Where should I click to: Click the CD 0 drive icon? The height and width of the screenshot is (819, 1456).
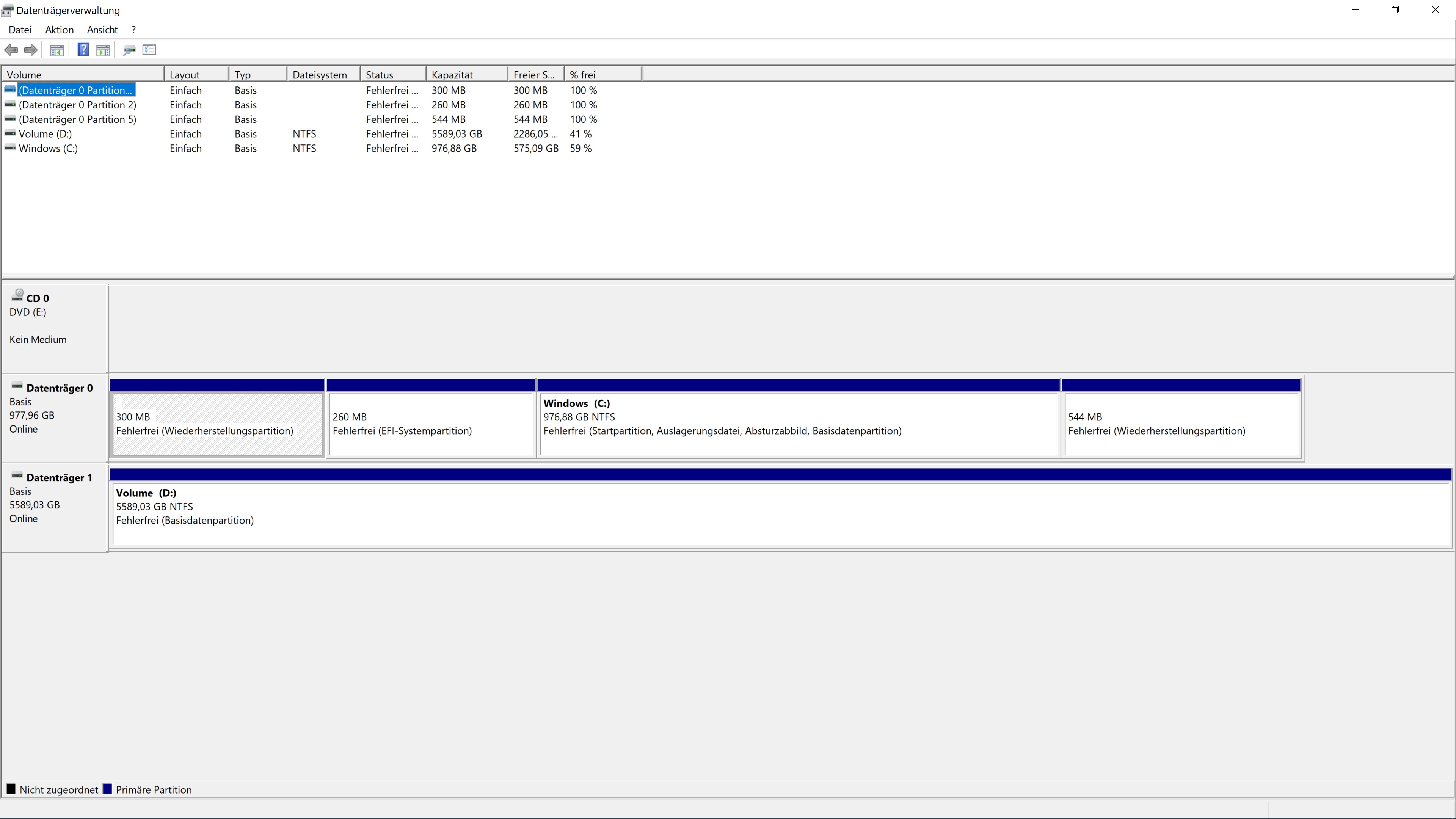pyautogui.click(x=17, y=295)
